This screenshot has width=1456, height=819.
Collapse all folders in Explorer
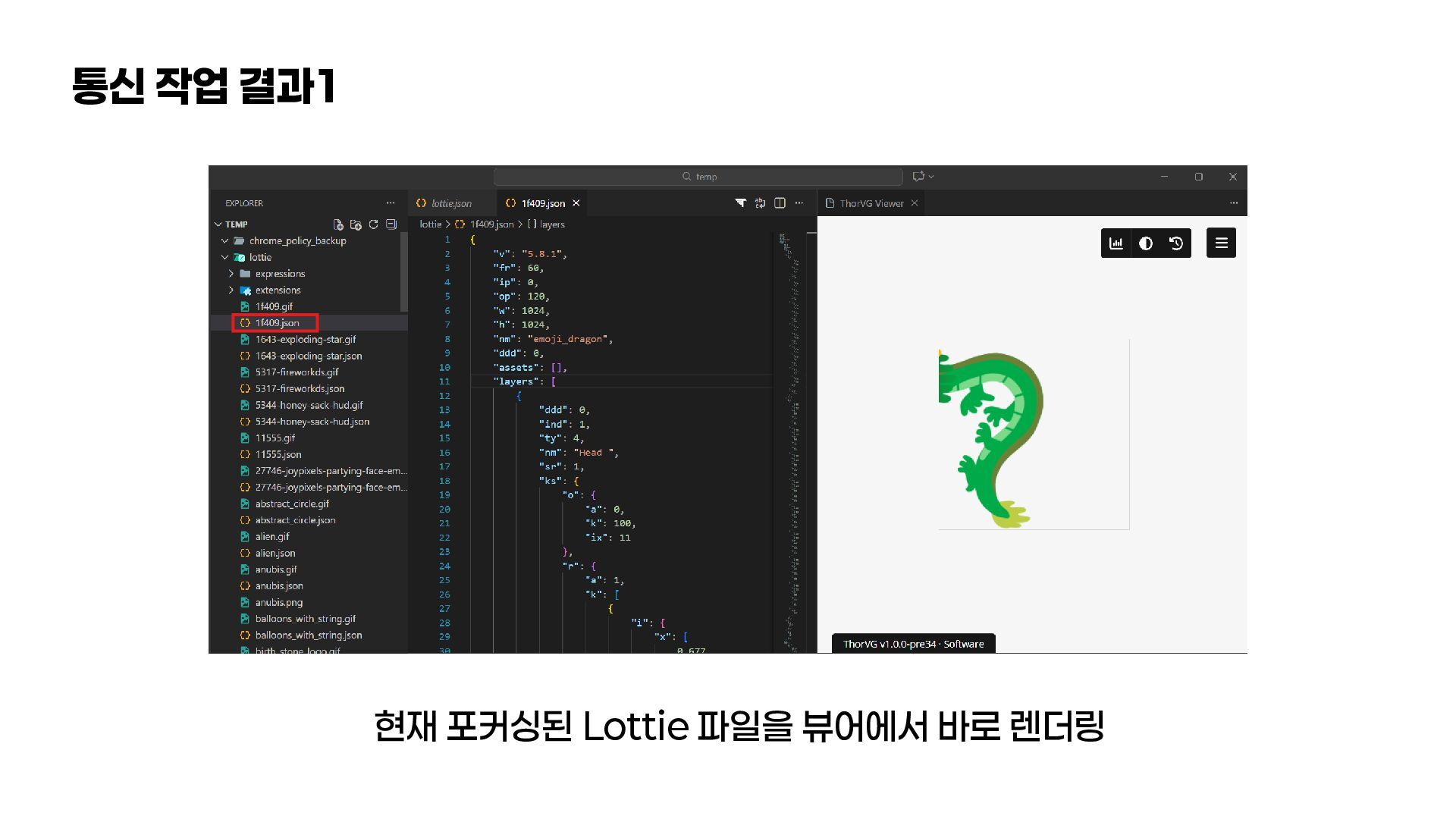click(x=391, y=224)
